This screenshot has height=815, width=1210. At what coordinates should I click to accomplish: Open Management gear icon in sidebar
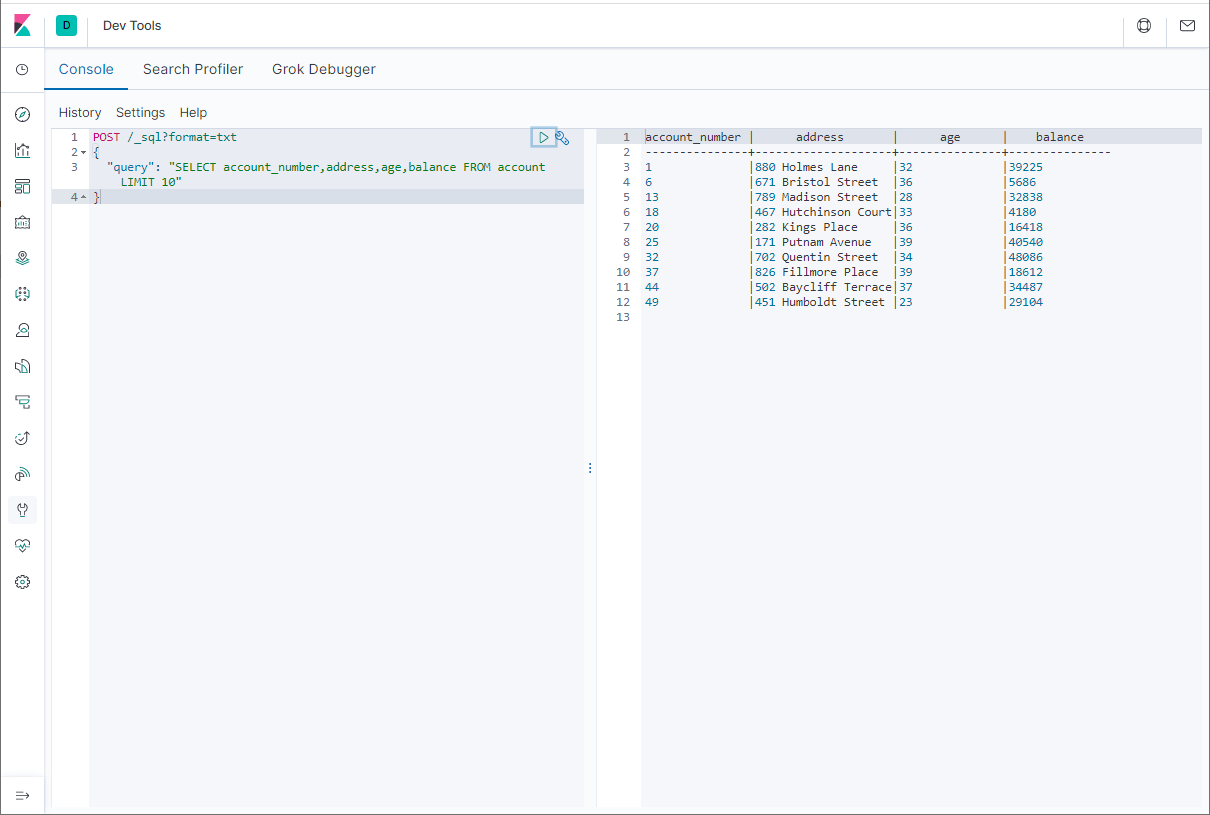click(22, 582)
